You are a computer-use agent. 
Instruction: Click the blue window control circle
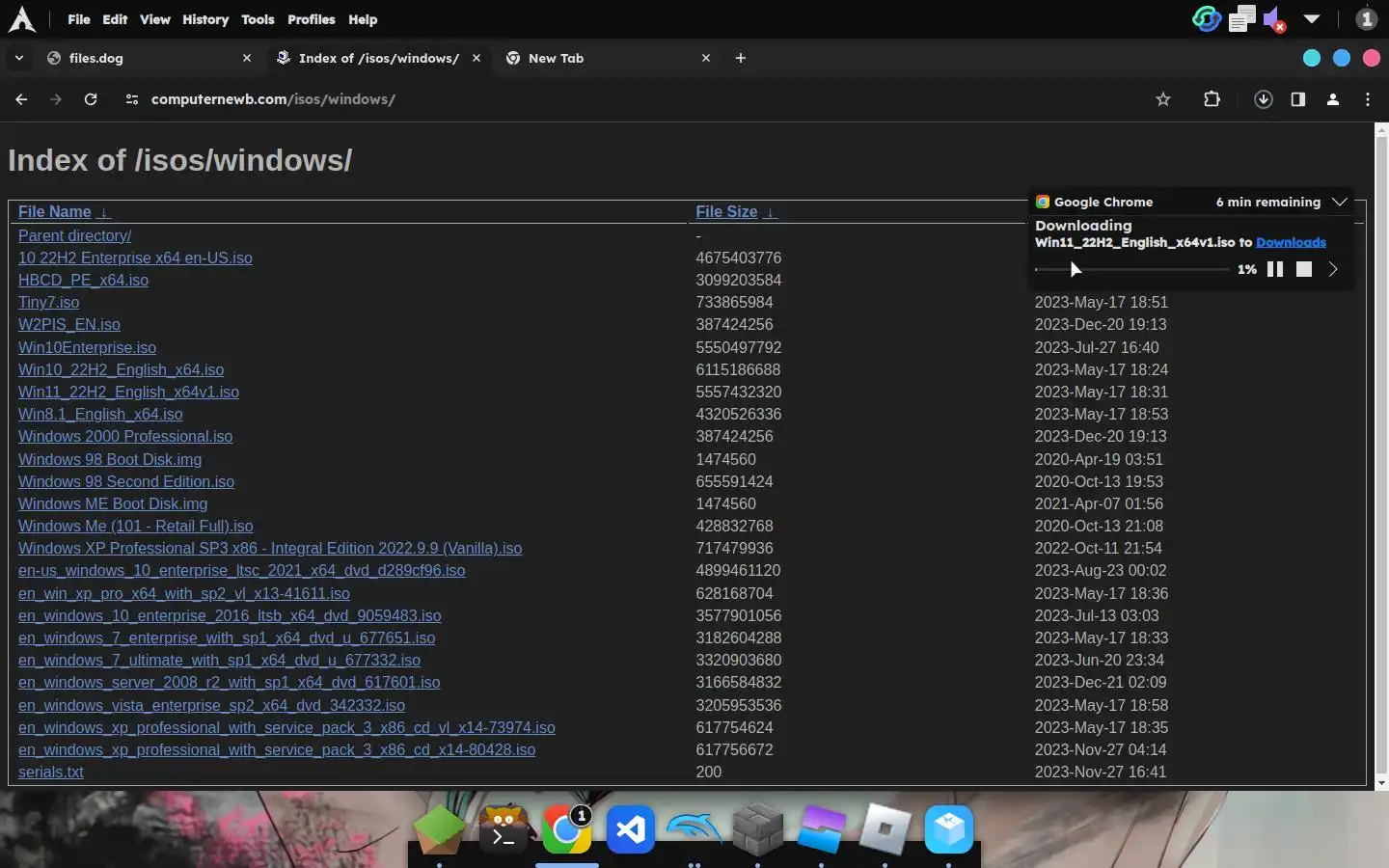pyautogui.click(x=1342, y=58)
